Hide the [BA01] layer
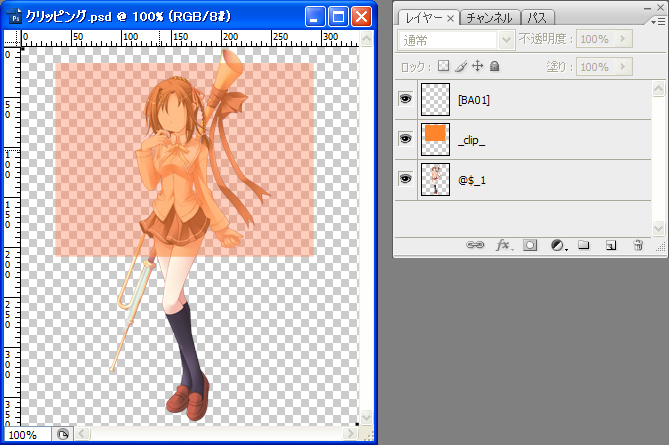Screen dimensions: 669x445 coord(405,99)
